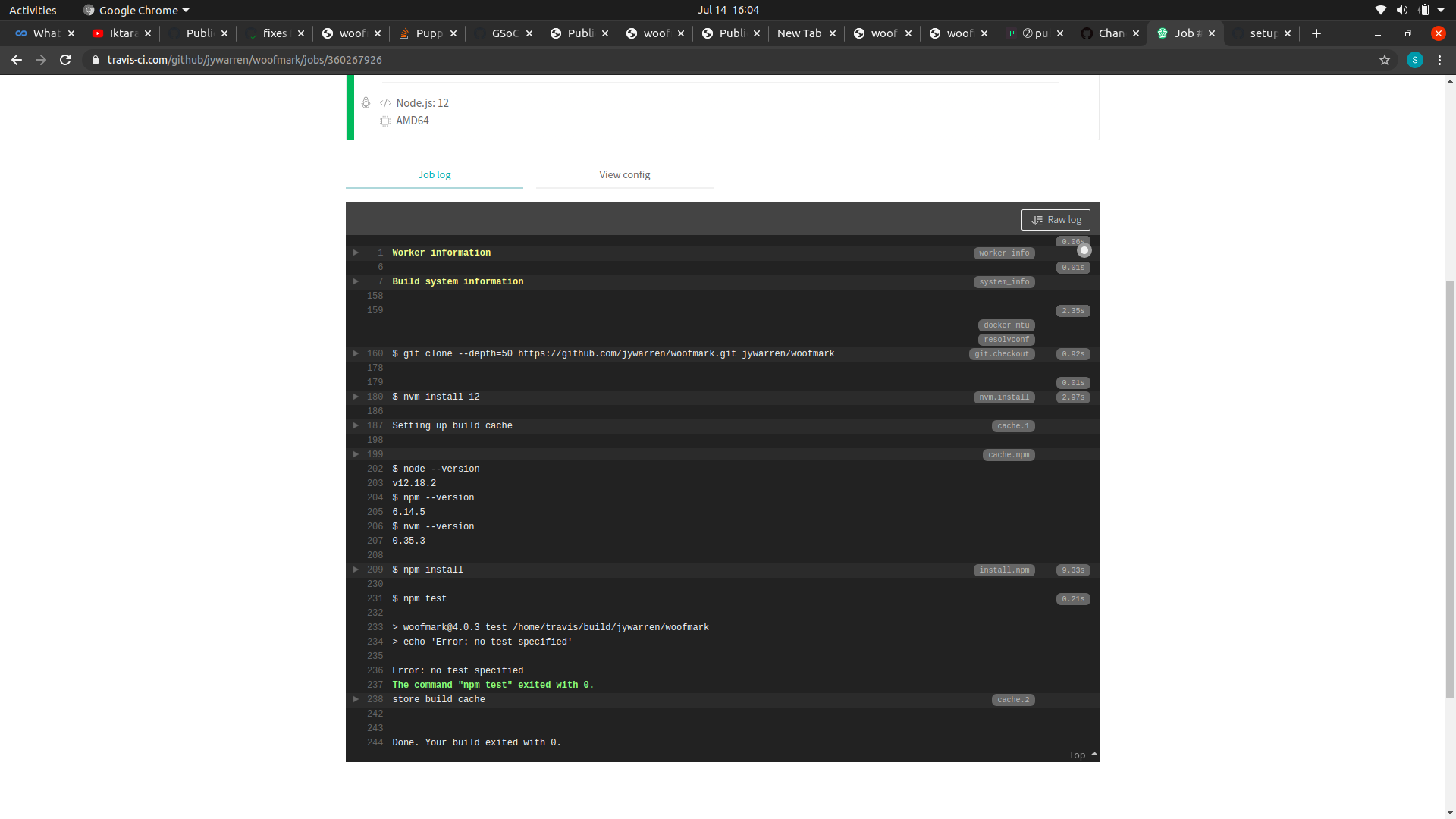Screen dimensions: 1456x819
Task: Click the profile avatar icon
Action: (1414, 60)
